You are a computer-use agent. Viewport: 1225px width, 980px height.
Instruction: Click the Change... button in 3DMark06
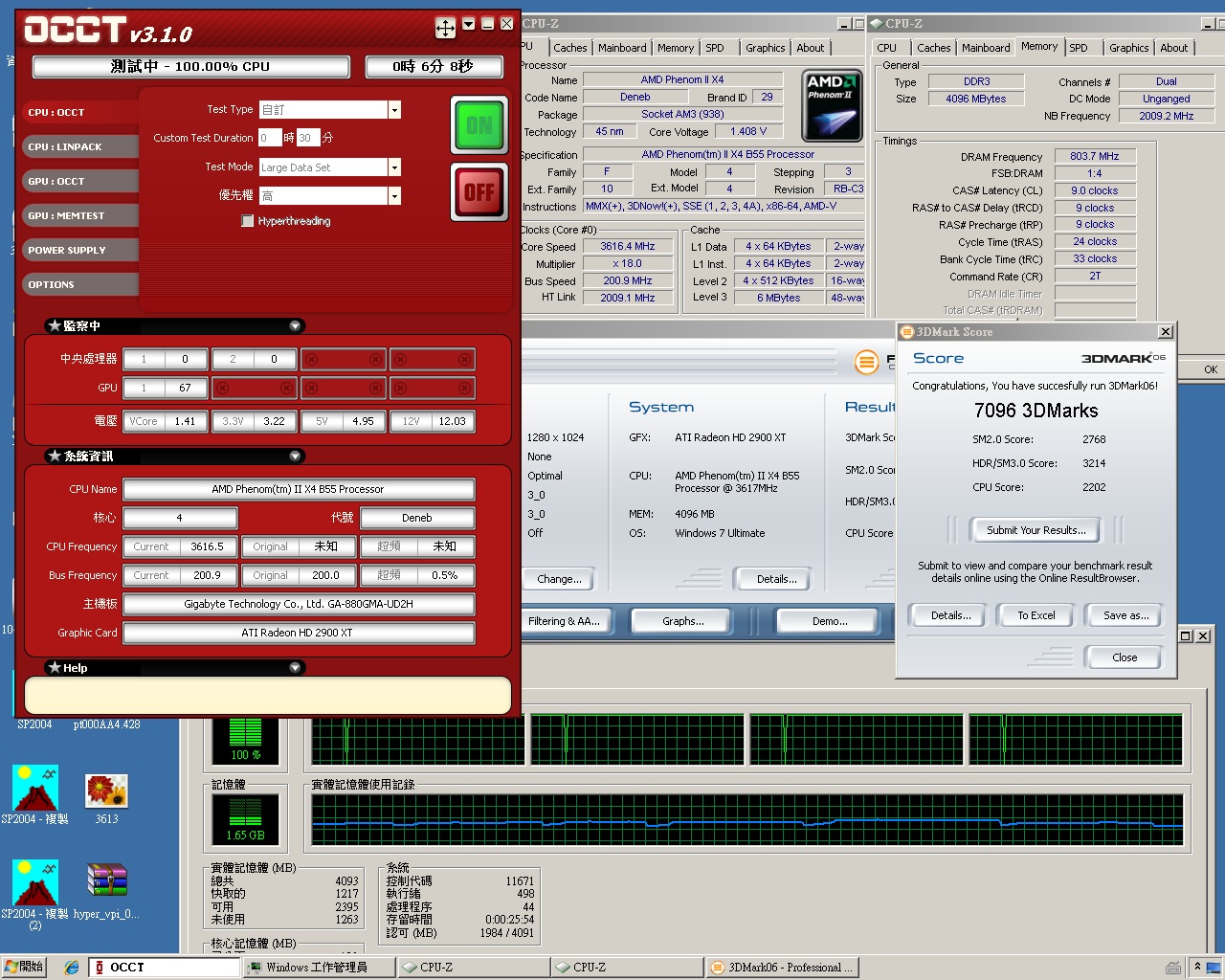[x=559, y=579]
